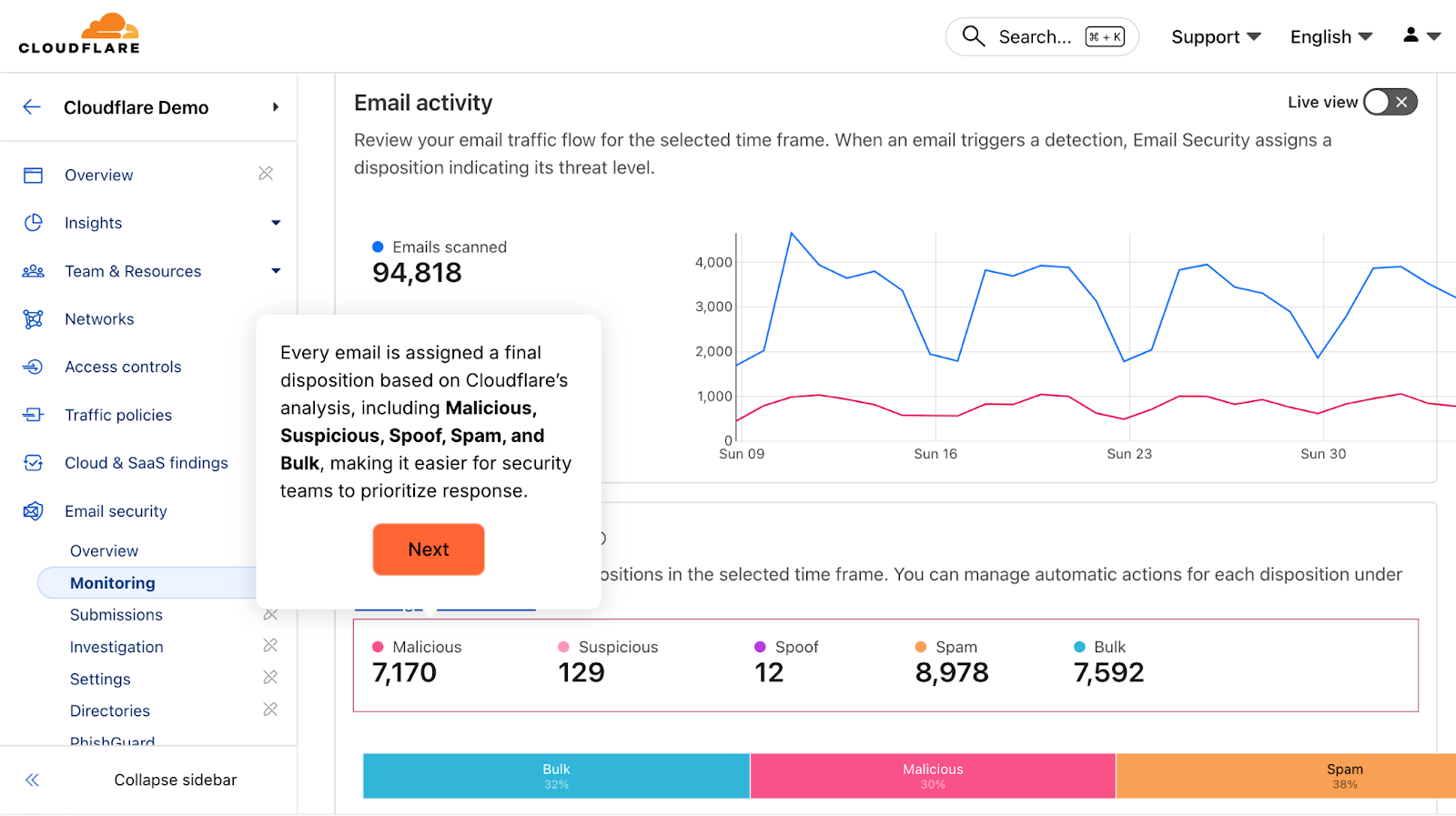The height and width of the screenshot is (816, 1456).
Task: Click the Email security envelope icon
Action: pos(33,511)
